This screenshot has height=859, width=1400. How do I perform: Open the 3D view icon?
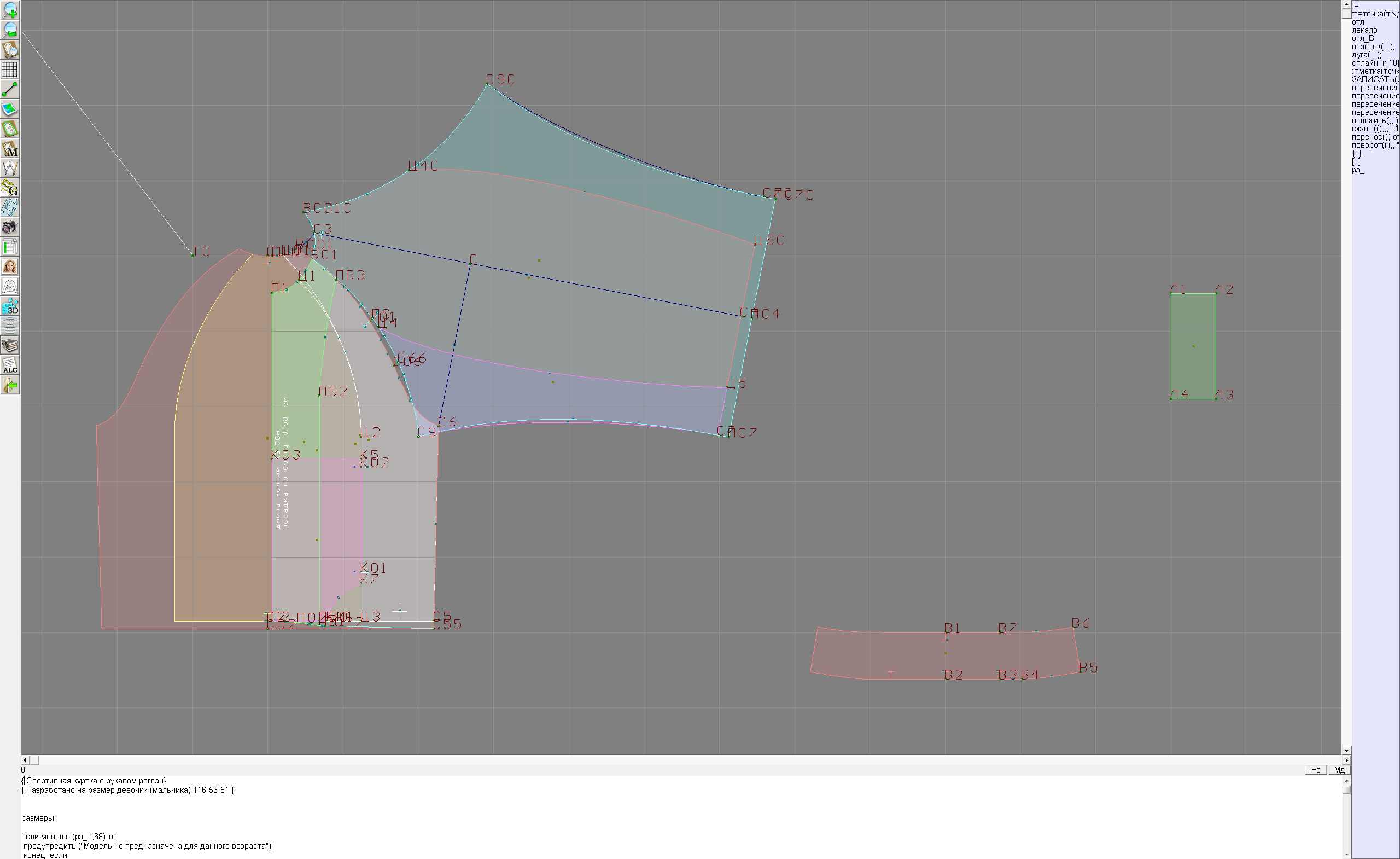pyautogui.click(x=10, y=306)
